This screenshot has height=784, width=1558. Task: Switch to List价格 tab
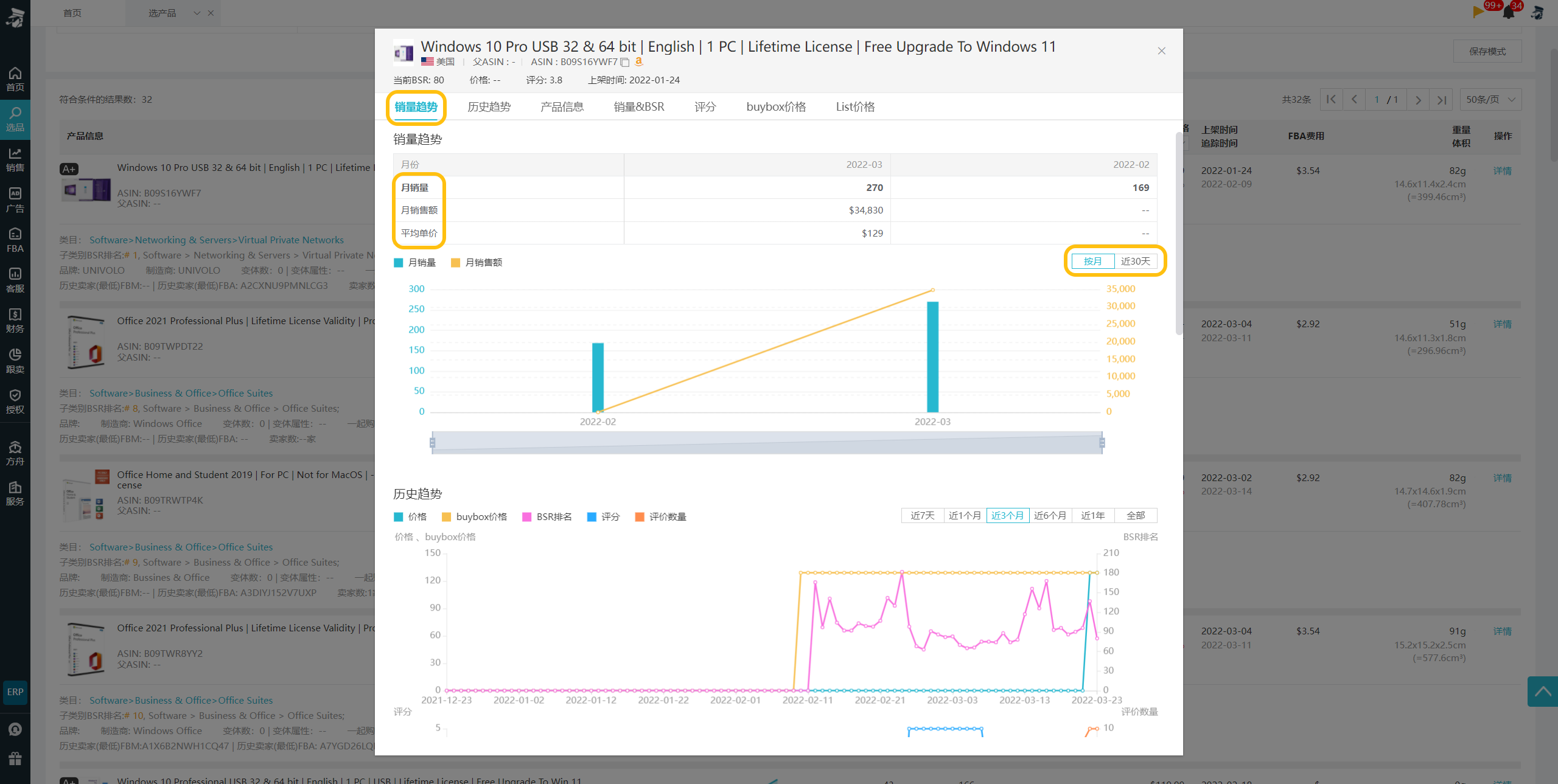pyautogui.click(x=856, y=107)
